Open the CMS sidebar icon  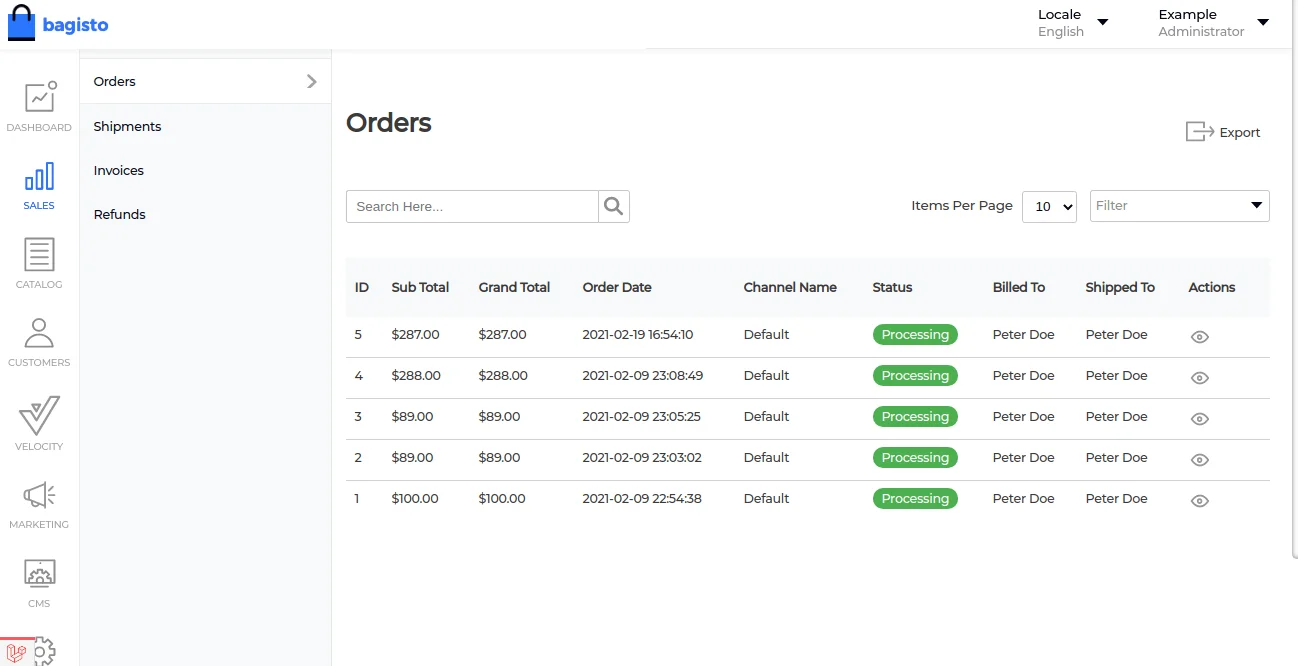click(x=39, y=575)
